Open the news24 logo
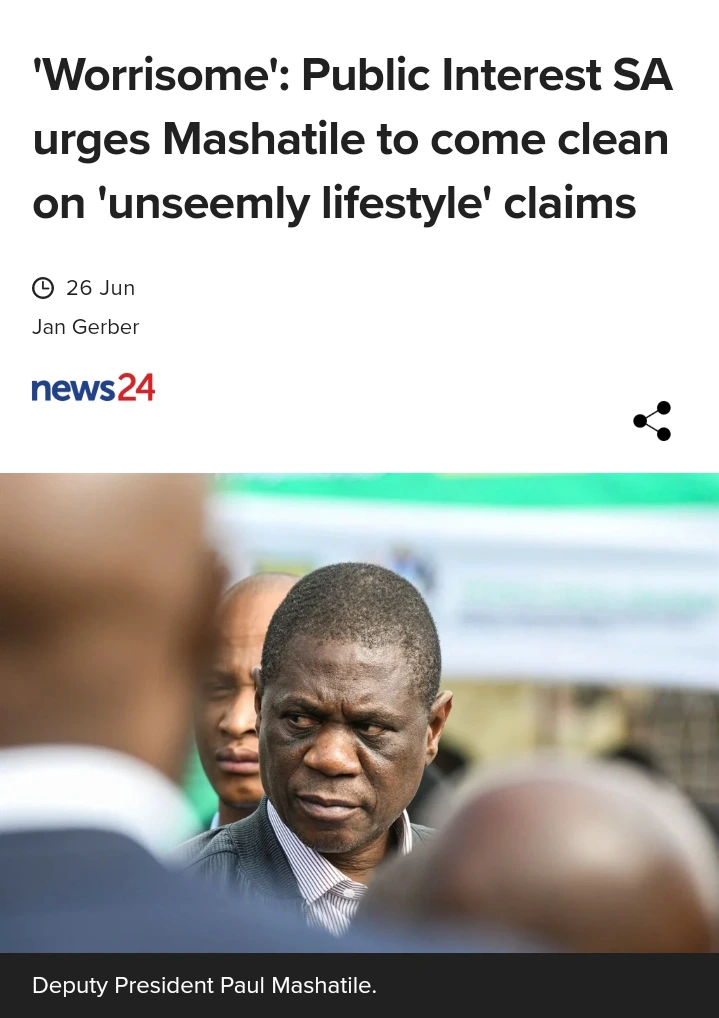719x1018 pixels. pyautogui.click(x=94, y=388)
